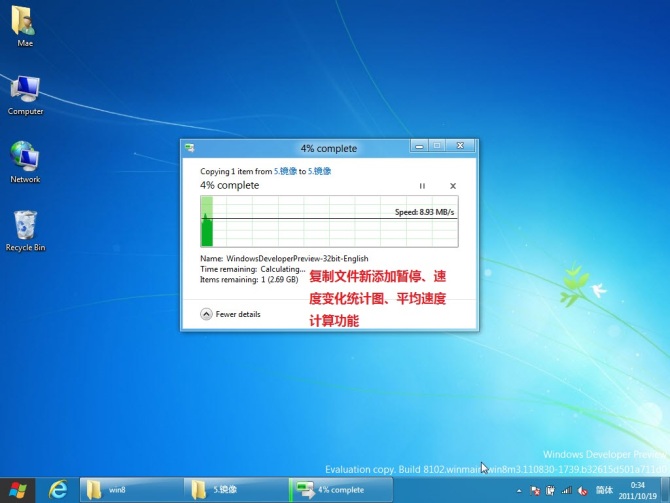Click the Items remaining 1 (2.69 GB) text
This screenshot has width=670, height=503.
249,279
